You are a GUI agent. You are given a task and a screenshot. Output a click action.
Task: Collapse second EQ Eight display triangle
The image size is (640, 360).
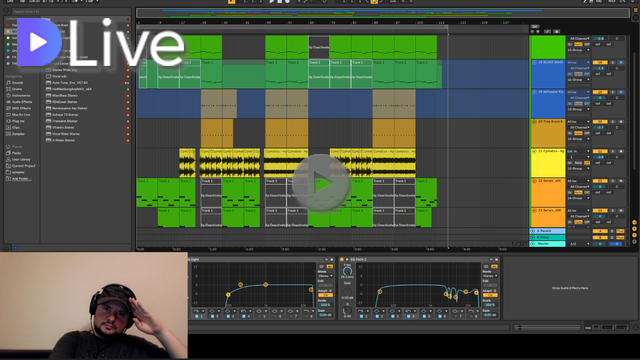347,260
